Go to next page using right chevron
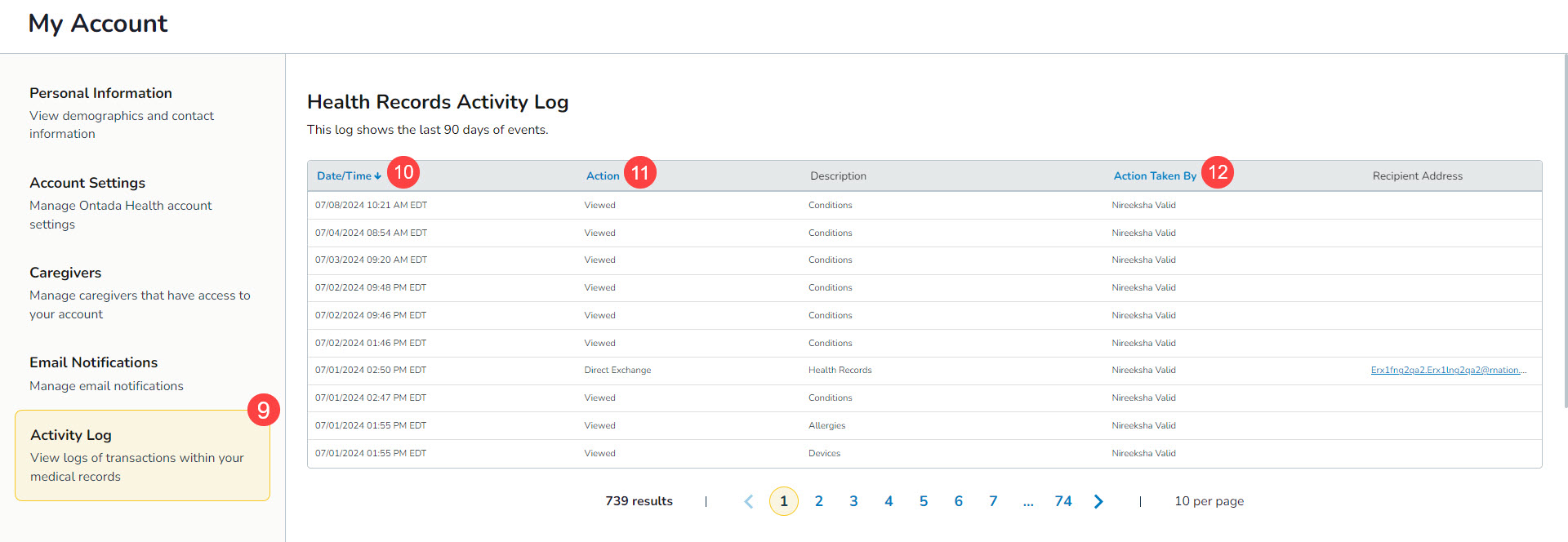Image resolution: width=1568 pixels, height=542 pixels. (1098, 501)
